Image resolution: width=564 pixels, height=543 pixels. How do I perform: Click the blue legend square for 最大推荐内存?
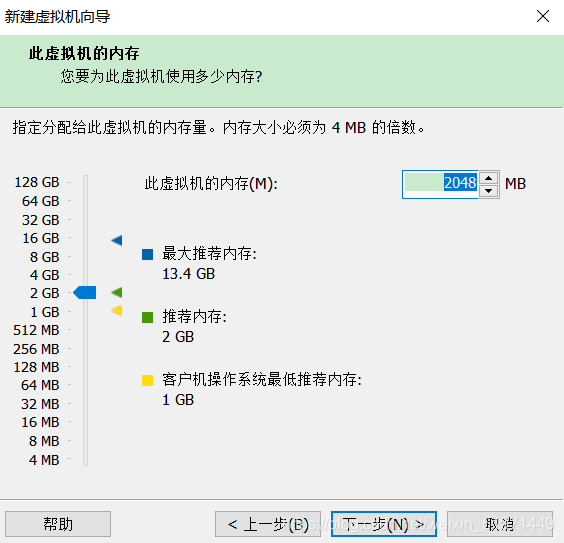147,254
